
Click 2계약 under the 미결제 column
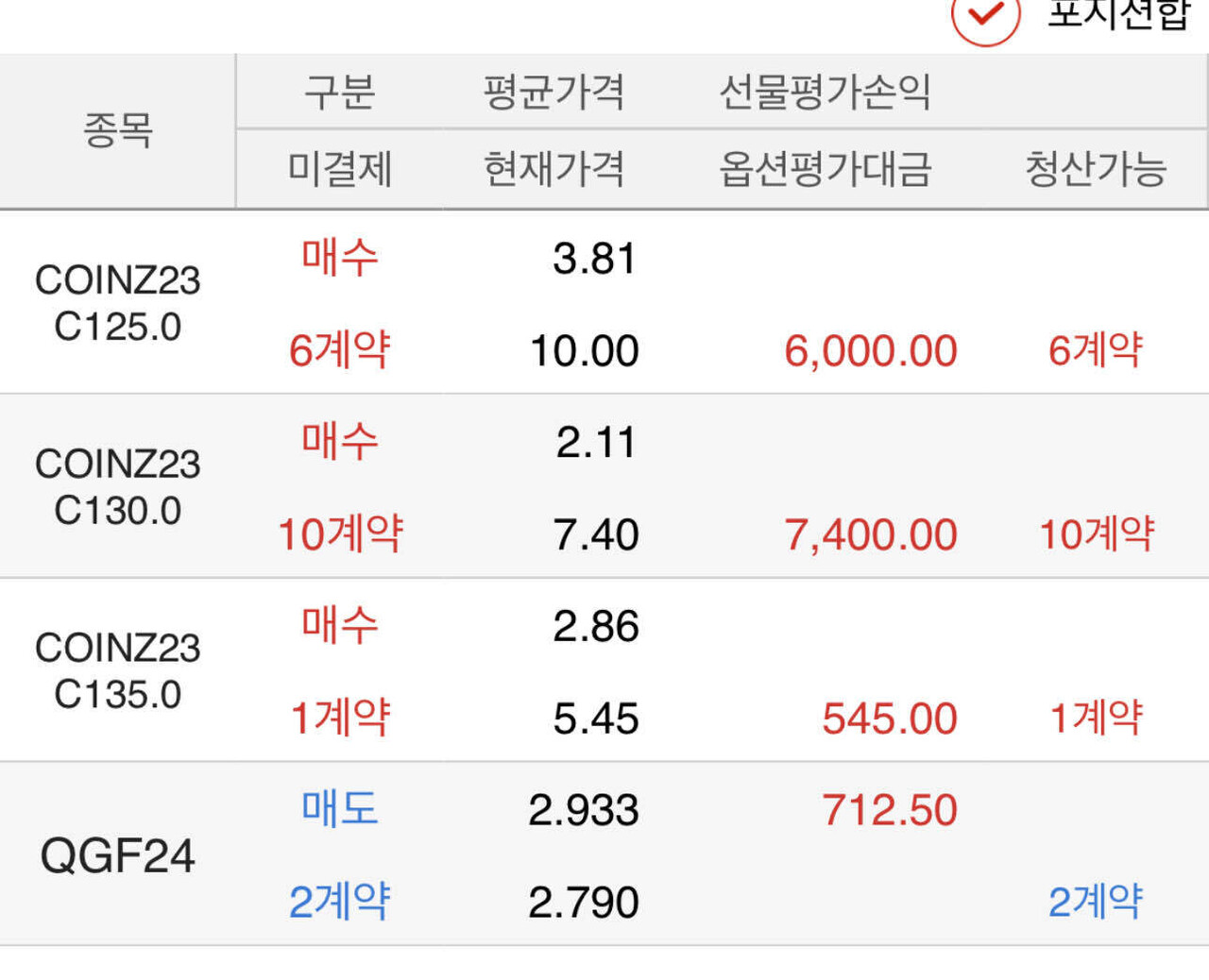tap(340, 902)
